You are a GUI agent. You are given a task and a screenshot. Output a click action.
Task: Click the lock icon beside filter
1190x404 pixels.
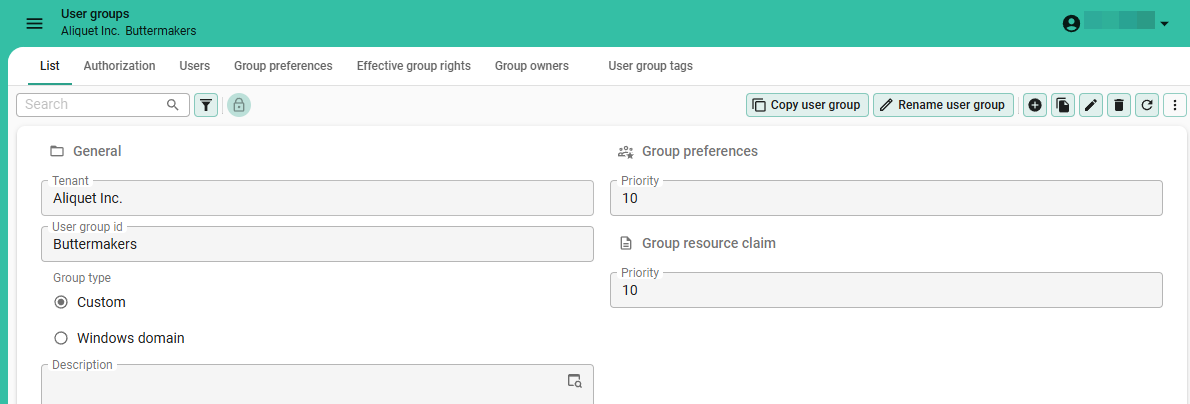tap(238, 105)
